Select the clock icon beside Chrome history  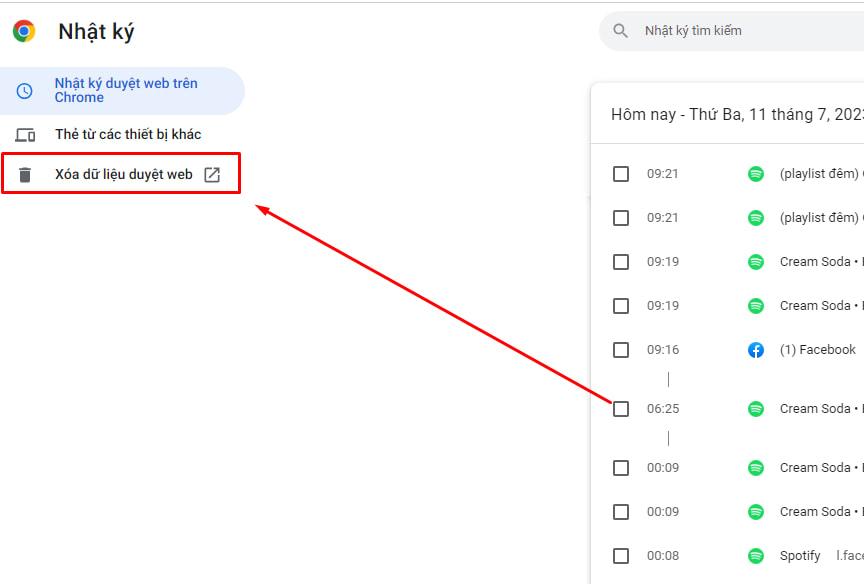tap(25, 90)
